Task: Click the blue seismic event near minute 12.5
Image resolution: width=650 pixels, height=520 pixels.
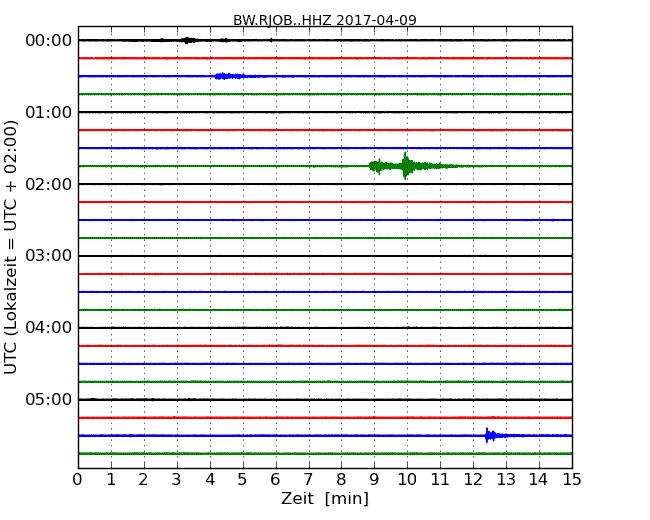Action: pos(493,435)
